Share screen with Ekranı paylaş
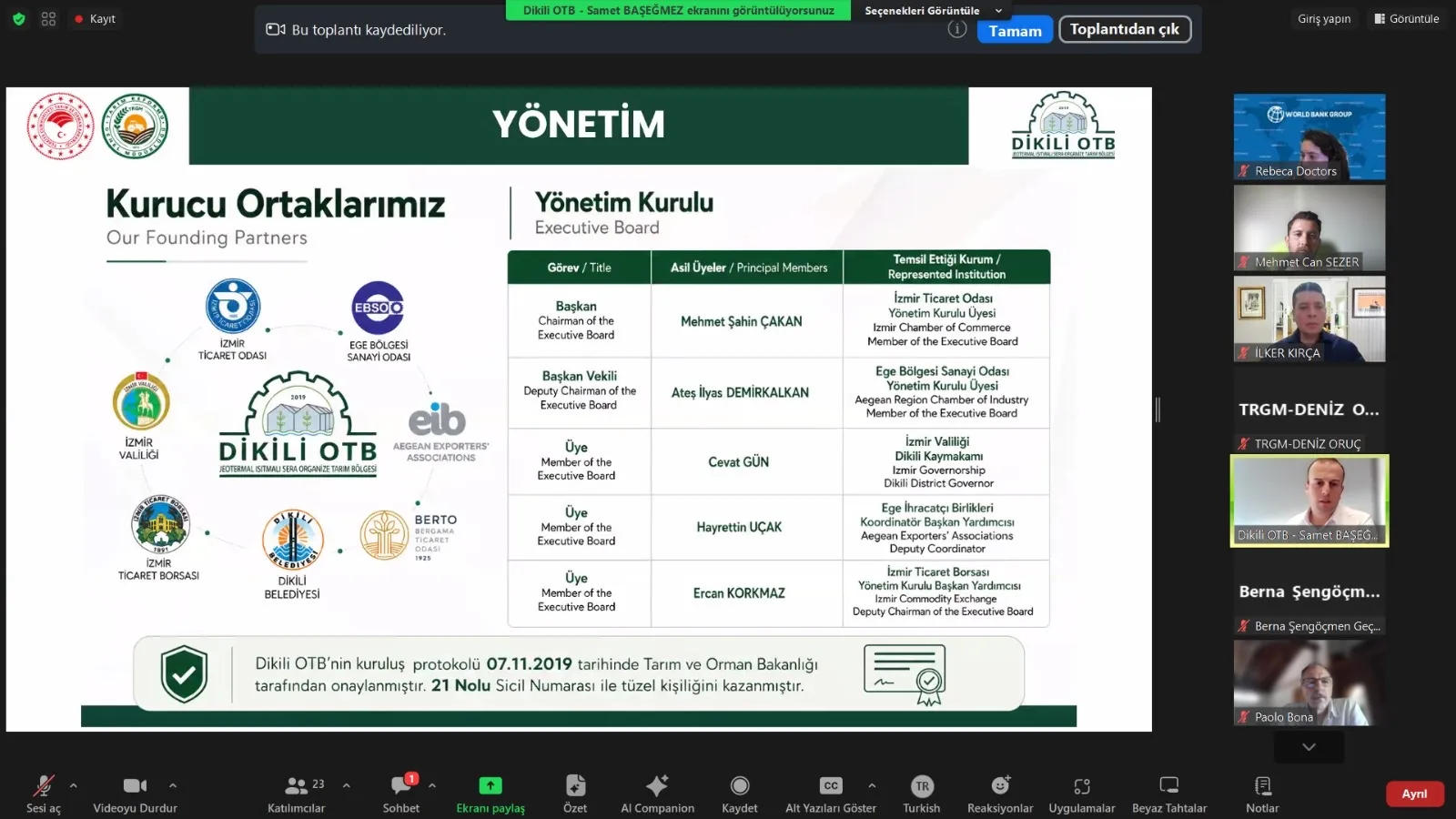 (490, 794)
